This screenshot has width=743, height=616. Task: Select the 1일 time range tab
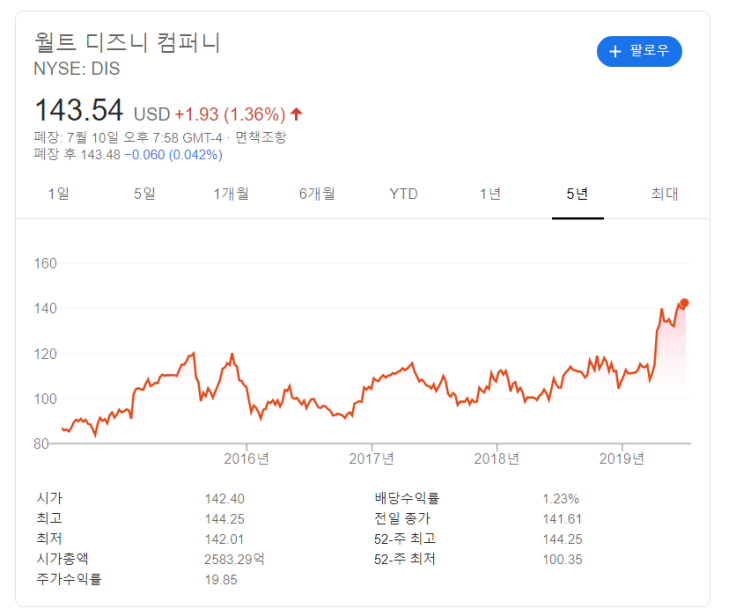(x=58, y=194)
